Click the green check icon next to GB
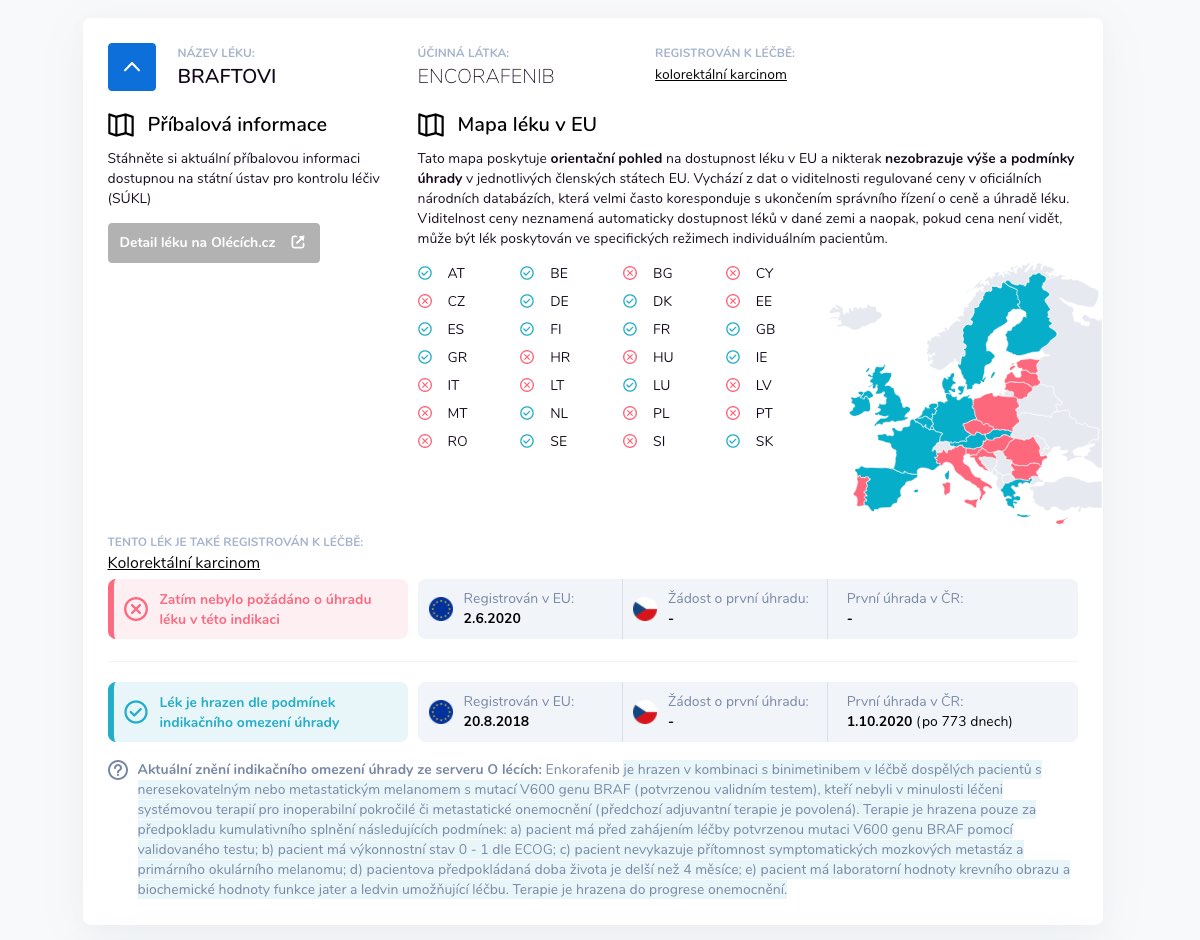Viewport: 1200px width, 940px height. (x=733, y=329)
